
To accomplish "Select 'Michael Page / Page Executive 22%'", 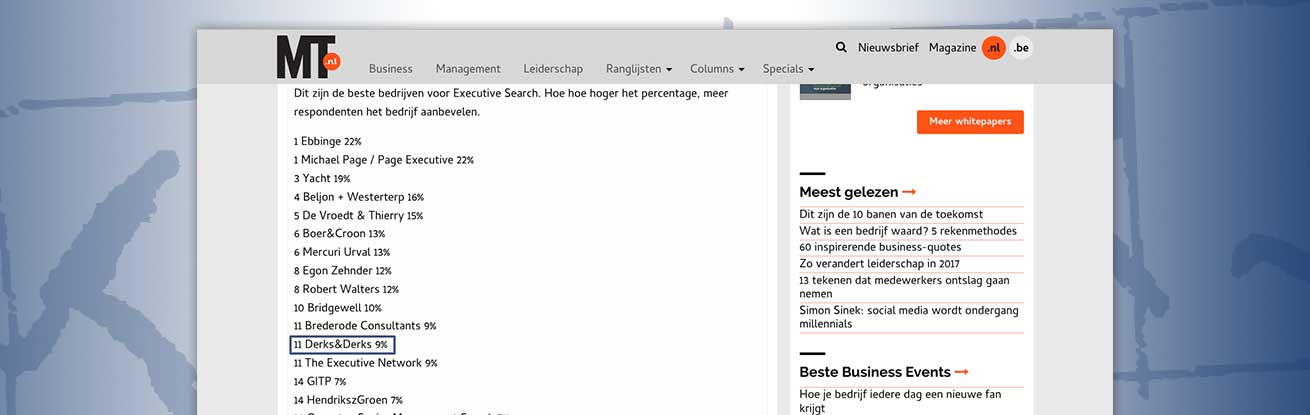I will click(x=384, y=160).
